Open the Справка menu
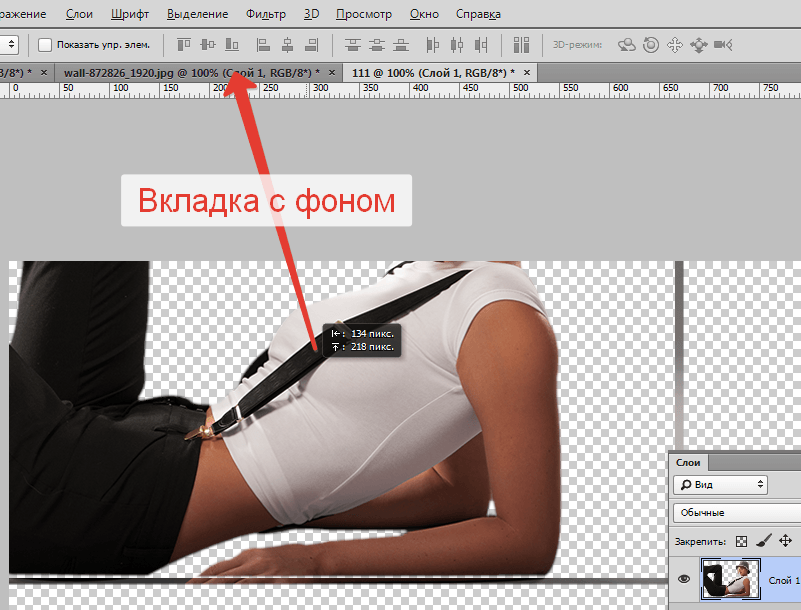This screenshot has height=610, width=801. tap(478, 14)
